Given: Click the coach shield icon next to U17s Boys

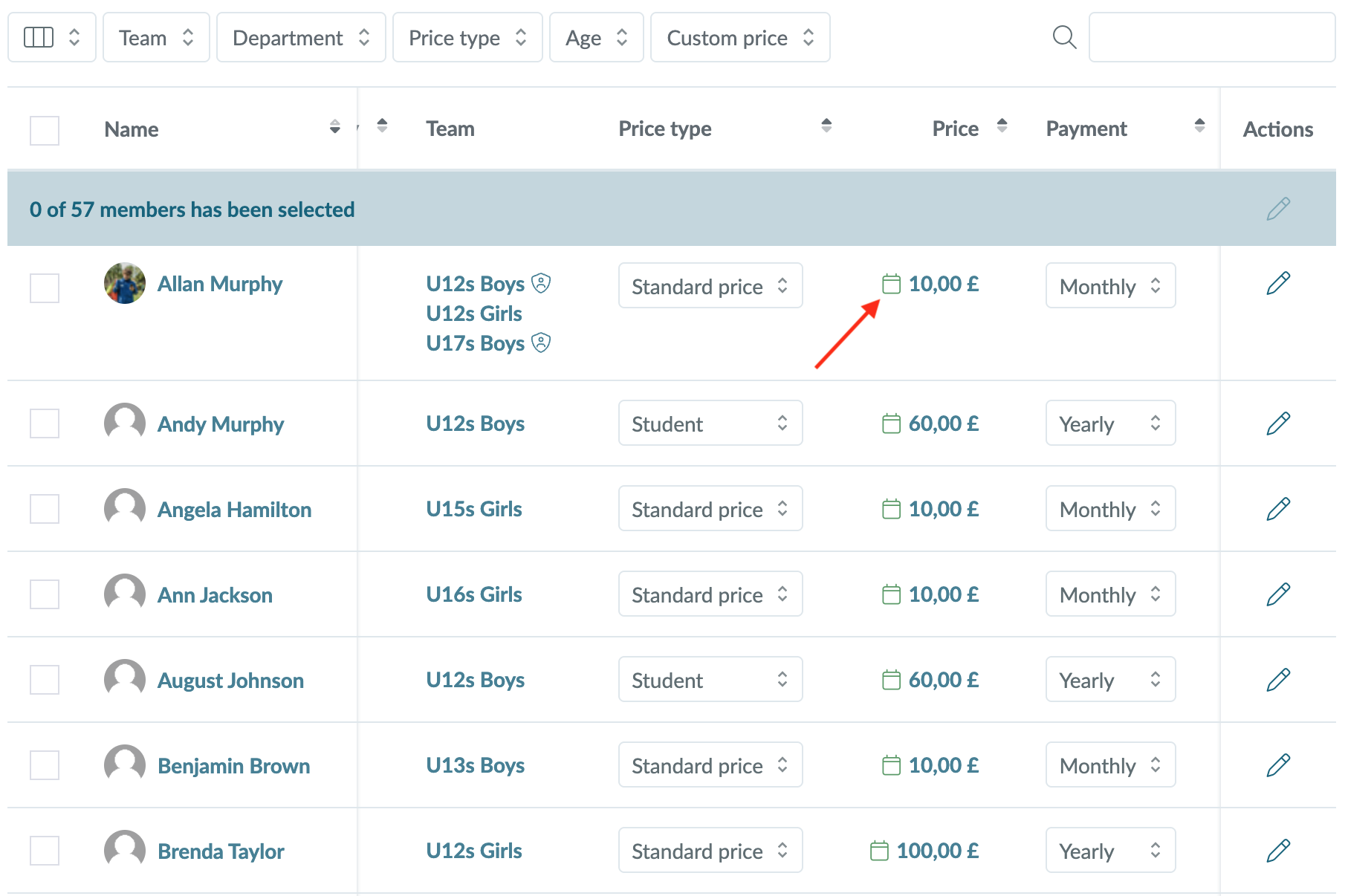Looking at the screenshot, I should (x=542, y=343).
